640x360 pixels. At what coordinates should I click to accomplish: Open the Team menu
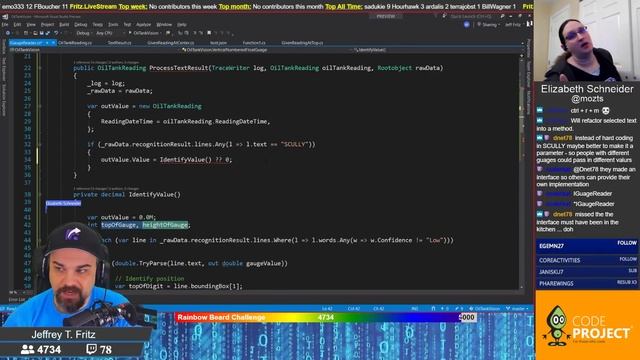pos(98,25)
